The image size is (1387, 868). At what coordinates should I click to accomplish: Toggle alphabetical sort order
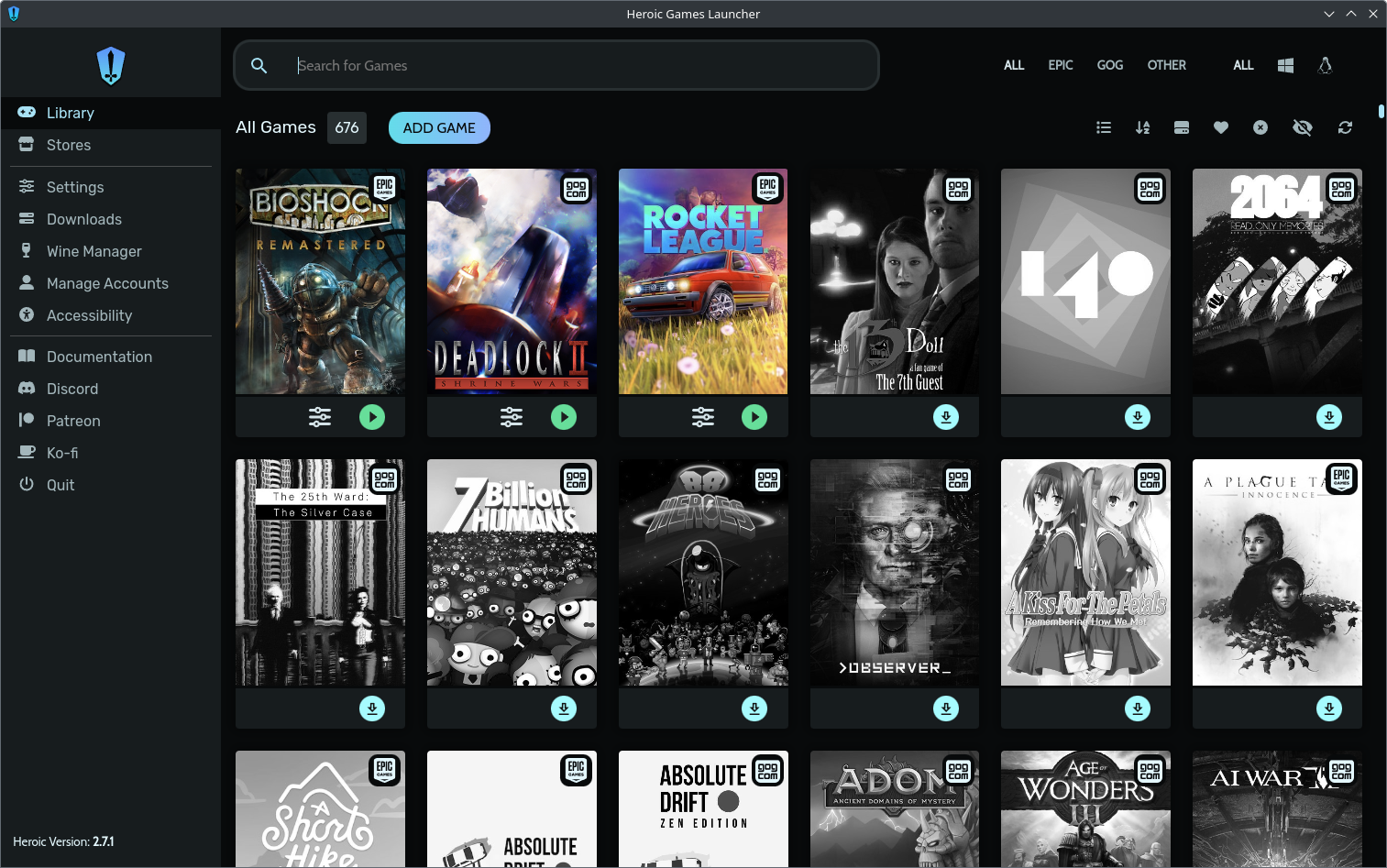(x=1142, y=127)
